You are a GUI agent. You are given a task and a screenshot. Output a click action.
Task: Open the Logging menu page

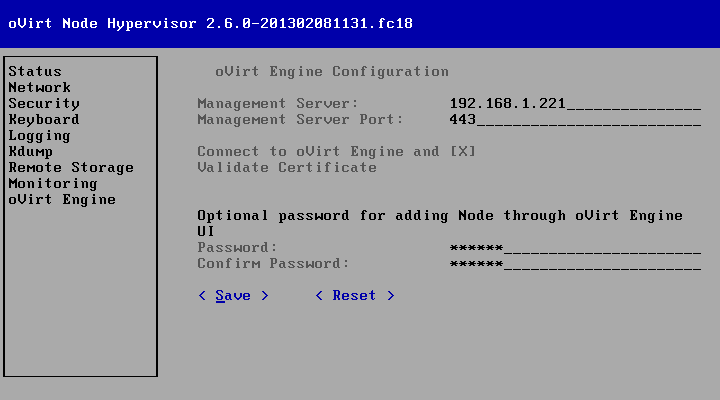39,135
